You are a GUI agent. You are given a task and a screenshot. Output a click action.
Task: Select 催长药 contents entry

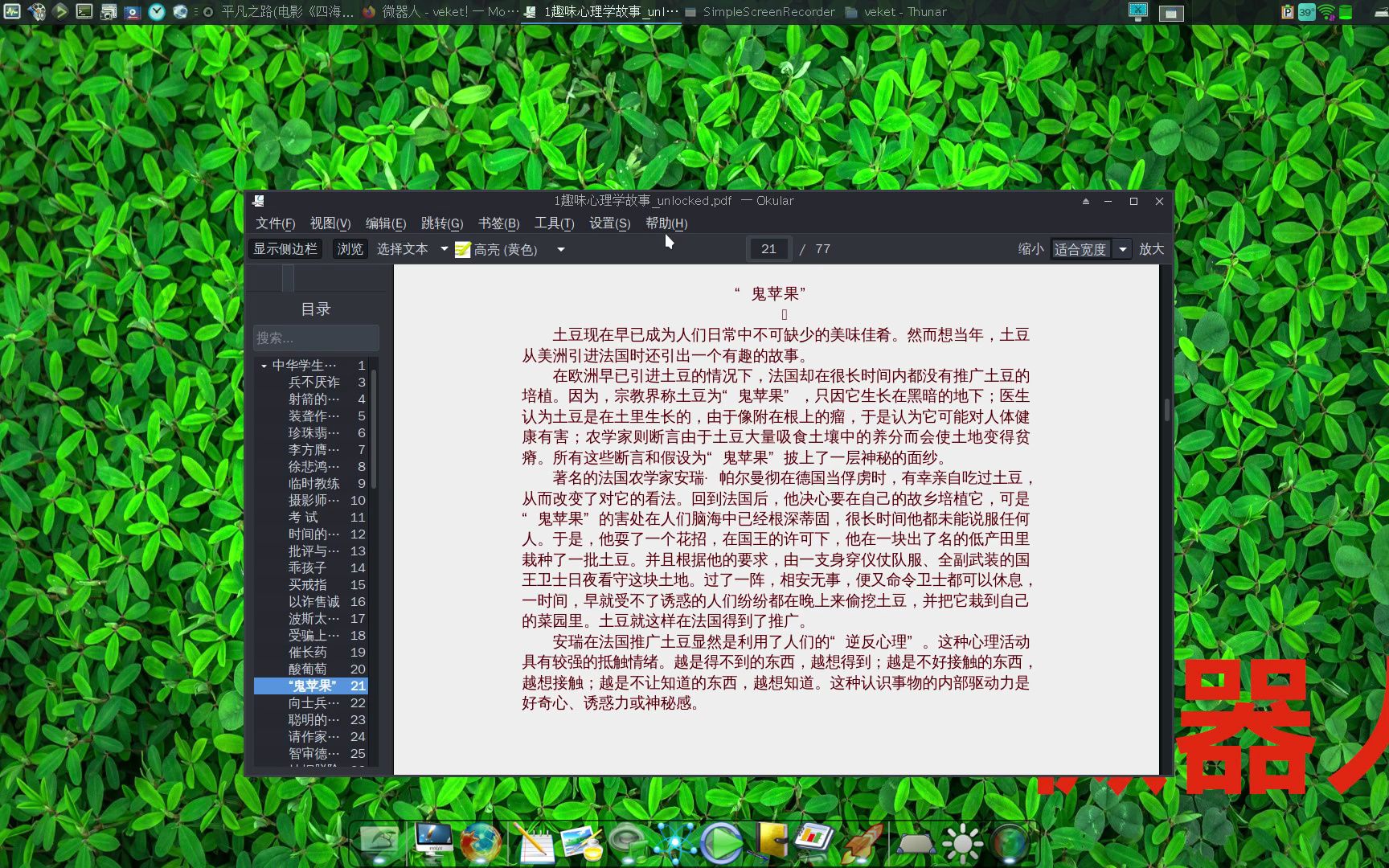pos(311,653)
